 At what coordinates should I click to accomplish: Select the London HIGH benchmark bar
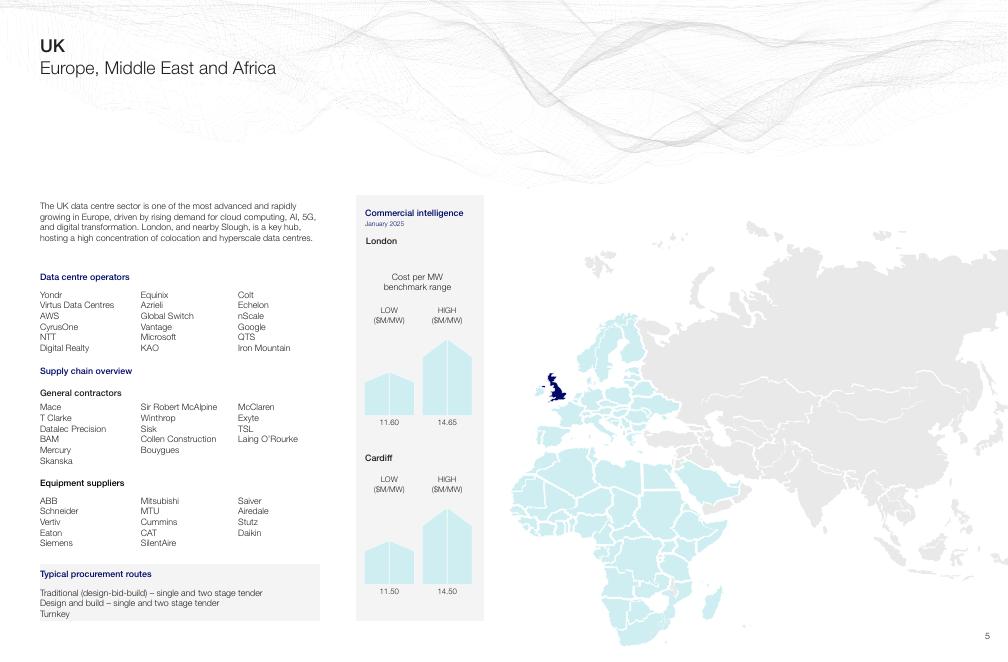pyautogui.click(x=447, y=378)
